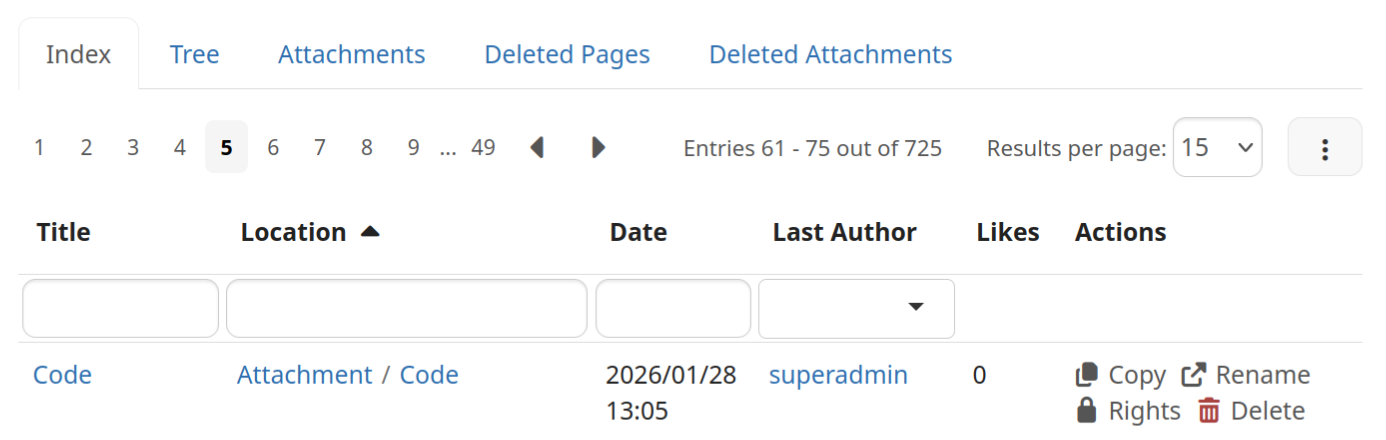Switch to the Tree tab
The height and width of the screenshot is (440, 1386).
point(194,54)
